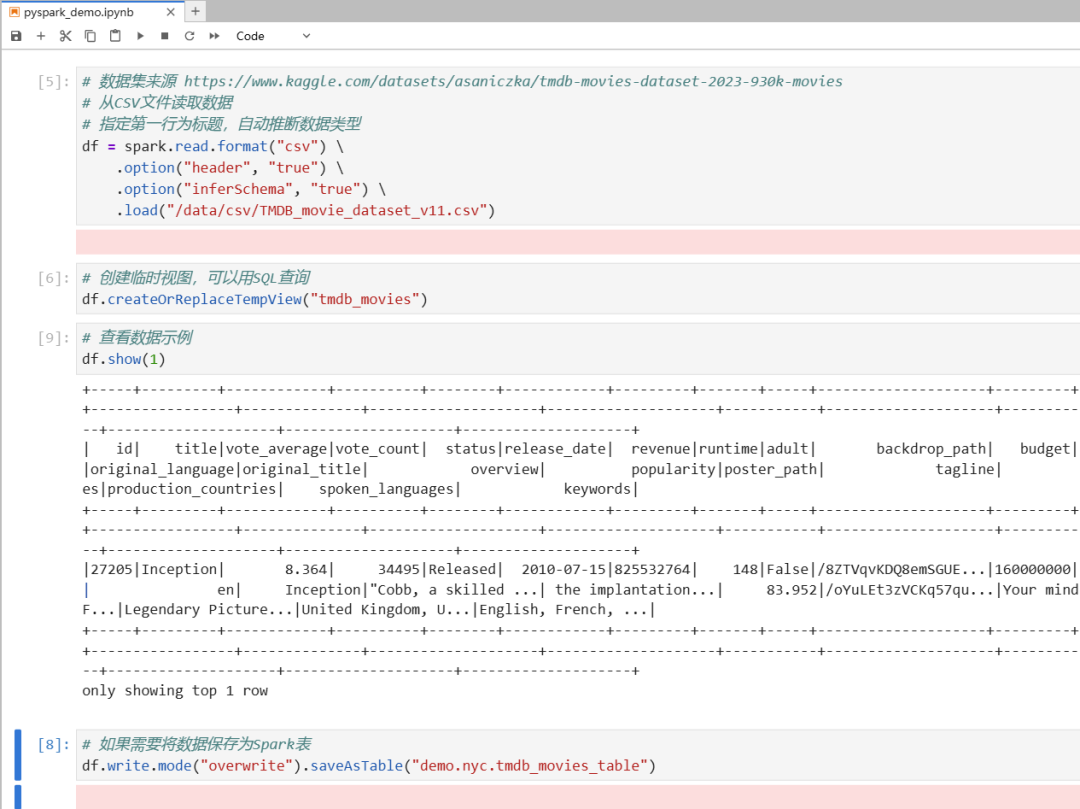Click the 'Released' status value
Image resolution: width=1080 pixels, height=809 pixels.
coord(462,569)
